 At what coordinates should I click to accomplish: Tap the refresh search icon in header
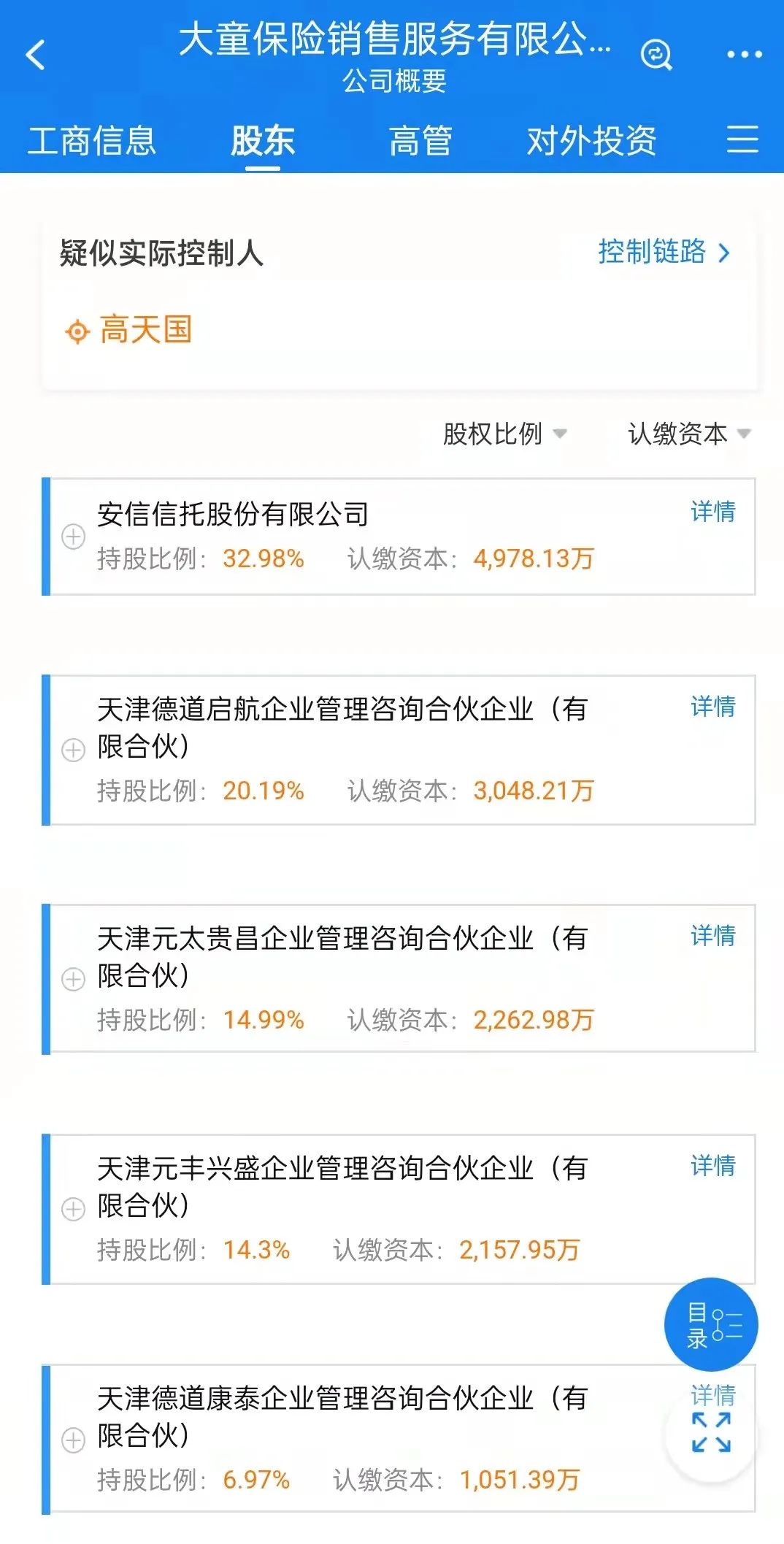pyautogui.click(x=656, y=55)
